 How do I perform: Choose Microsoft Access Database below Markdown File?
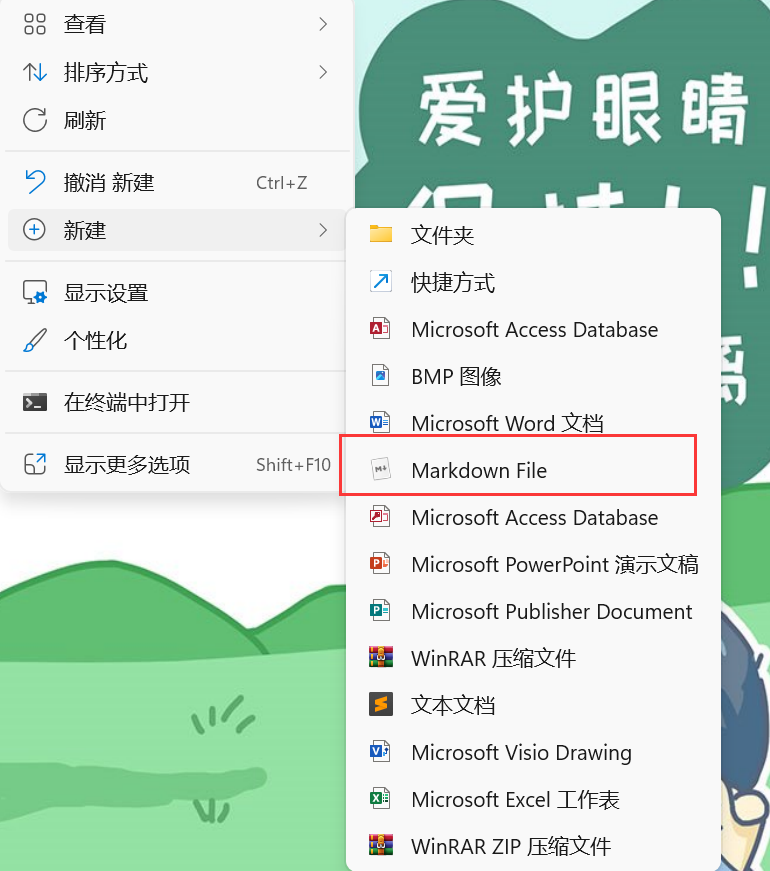tap(533, 517)
